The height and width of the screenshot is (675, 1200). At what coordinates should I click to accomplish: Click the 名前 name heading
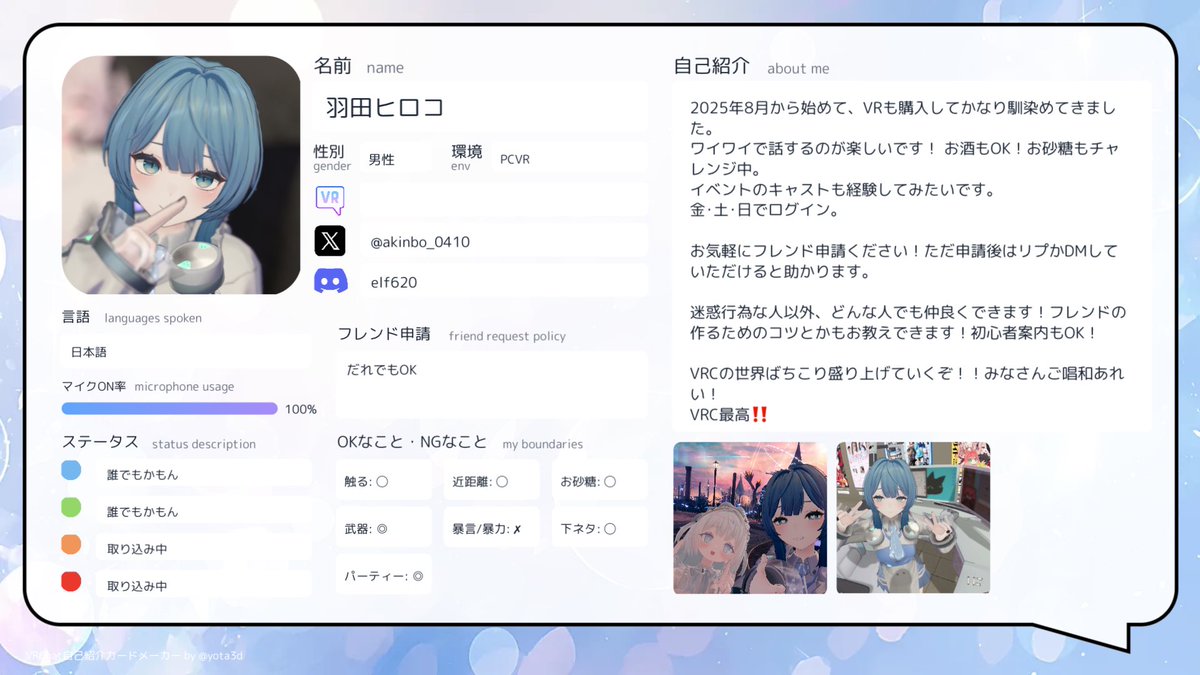click(359, 67)
